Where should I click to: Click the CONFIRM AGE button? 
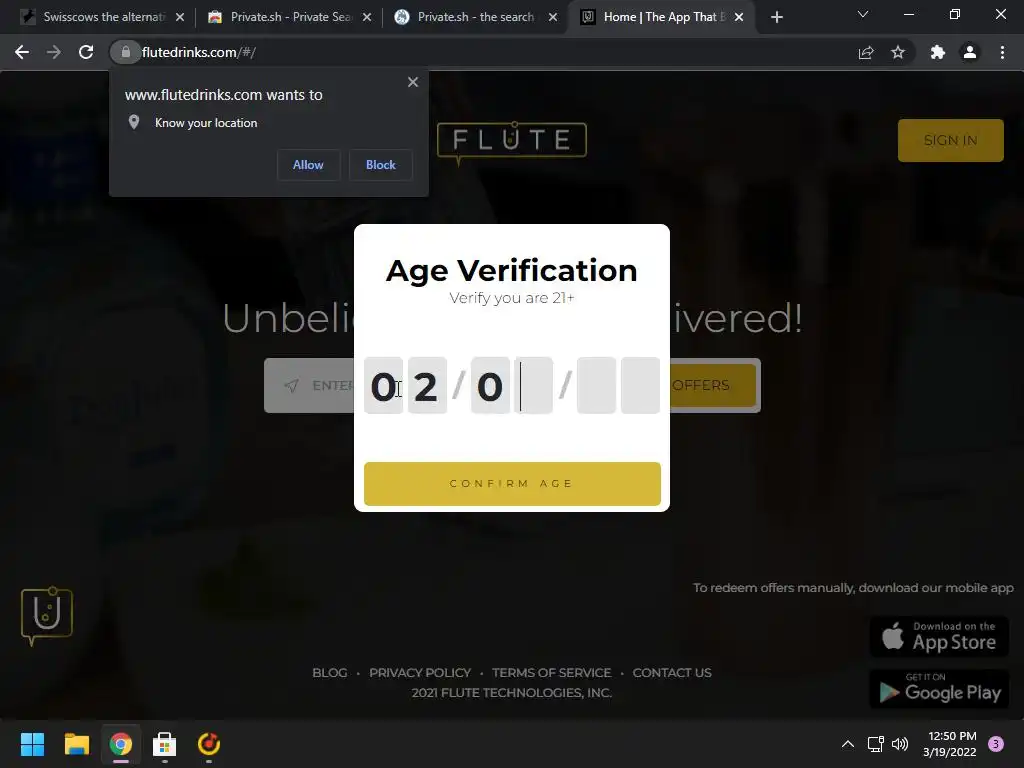tap(512, 484)
